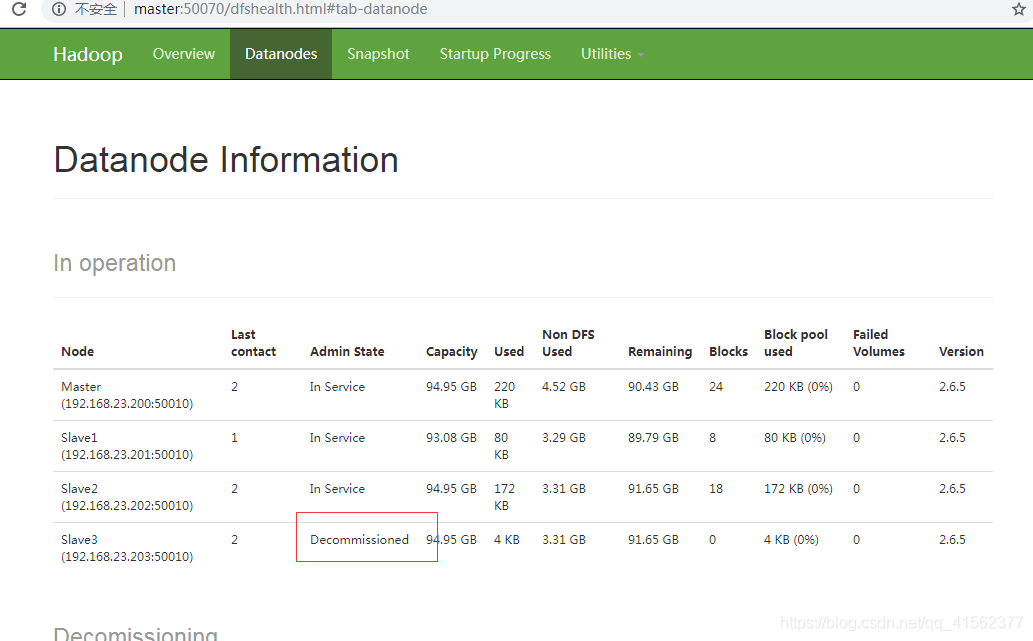Go to the Startup Progress tab
This screenshot has height=641, width=1033.
tap(495, 54)
